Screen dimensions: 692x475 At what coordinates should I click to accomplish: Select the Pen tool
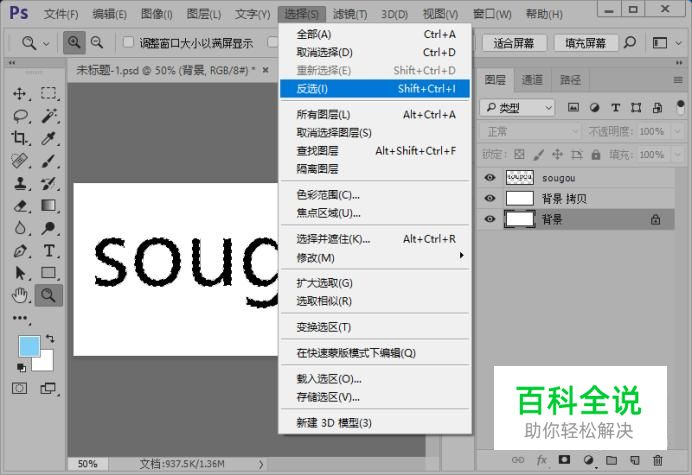(19, 250)
